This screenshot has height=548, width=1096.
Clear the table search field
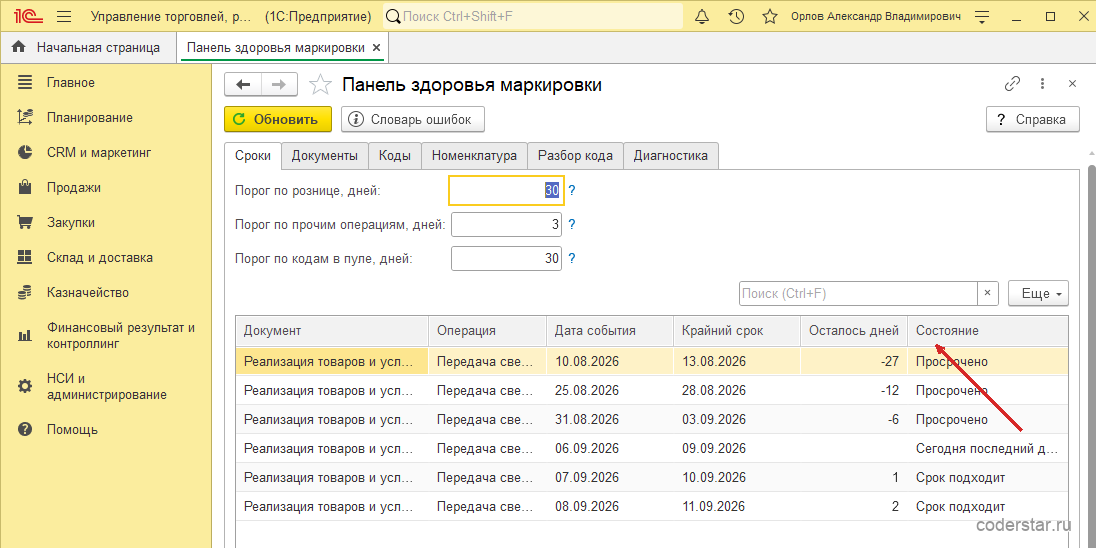pyautogui.click(x=988, y=294)
